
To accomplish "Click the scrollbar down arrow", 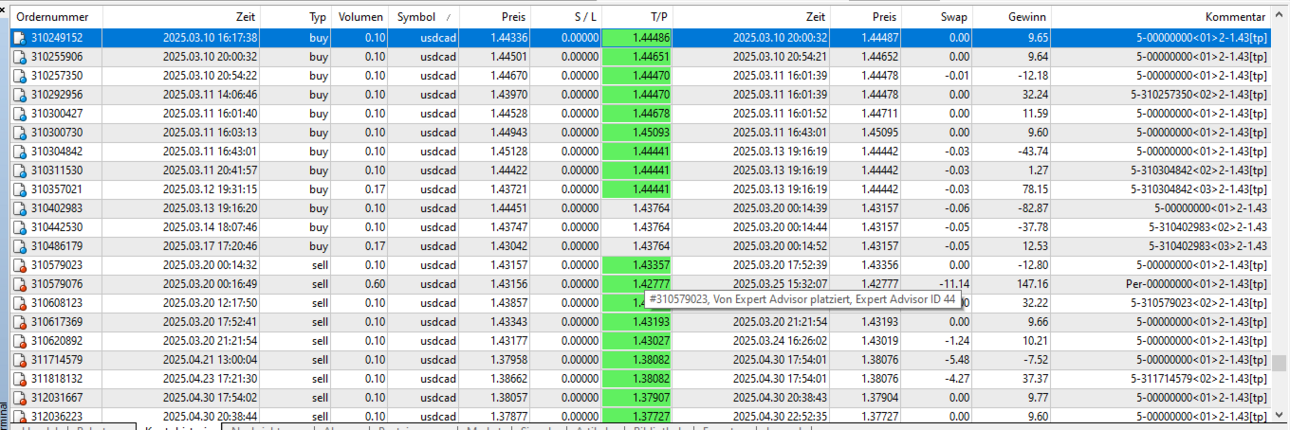I will 1280,415.
